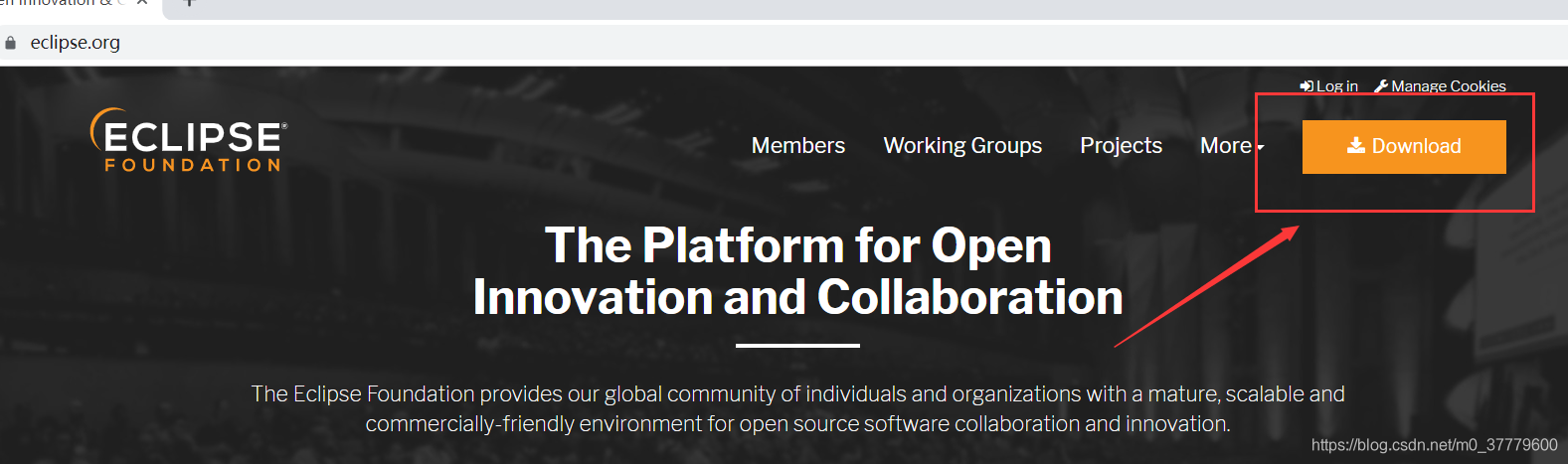Go to the Projects page
The height and width of the screenshot is (464, 1568).
click(x=1121, y=146)
